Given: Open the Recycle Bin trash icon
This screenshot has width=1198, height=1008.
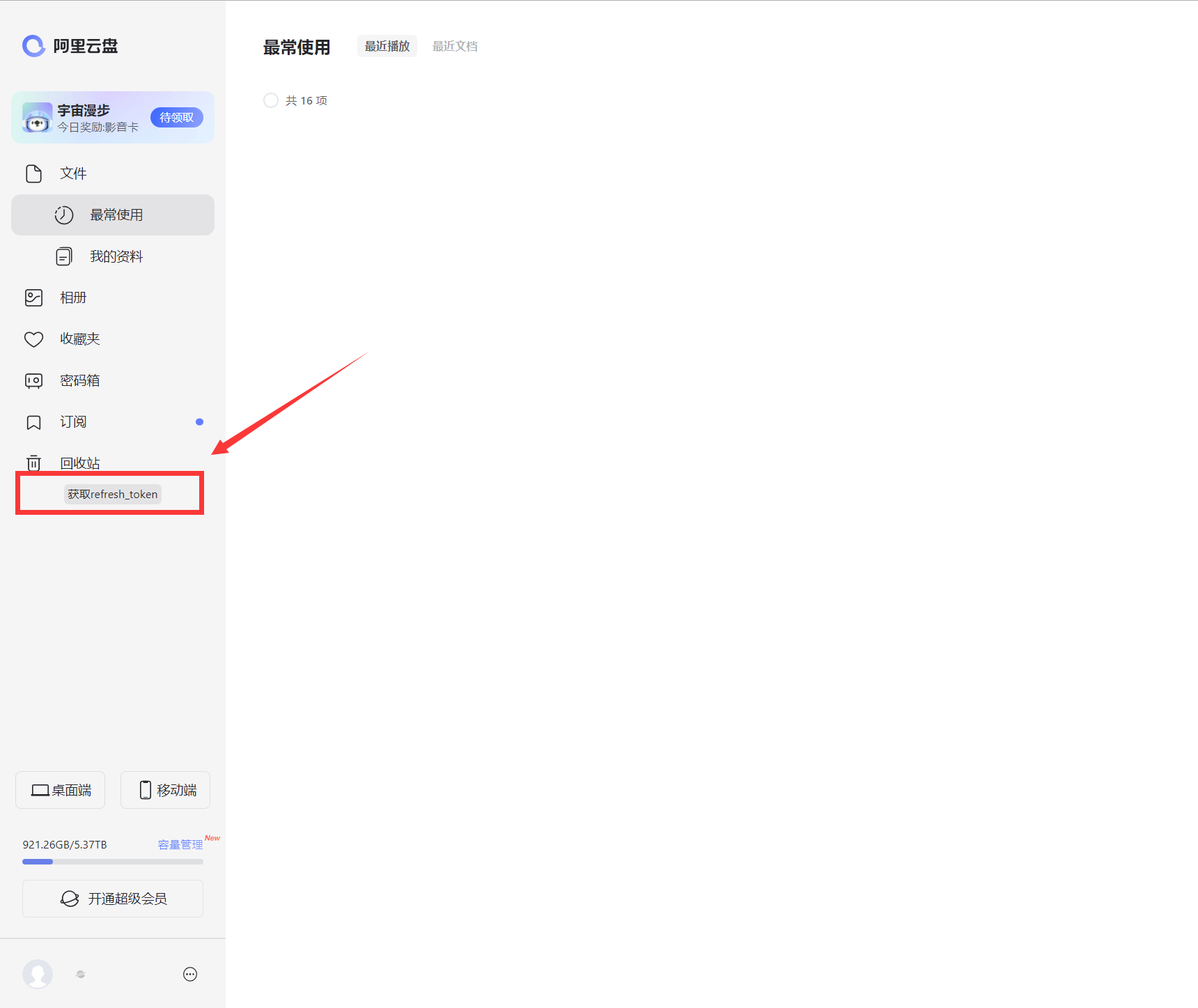Looking at the screenshot, I should pos(33,463).
